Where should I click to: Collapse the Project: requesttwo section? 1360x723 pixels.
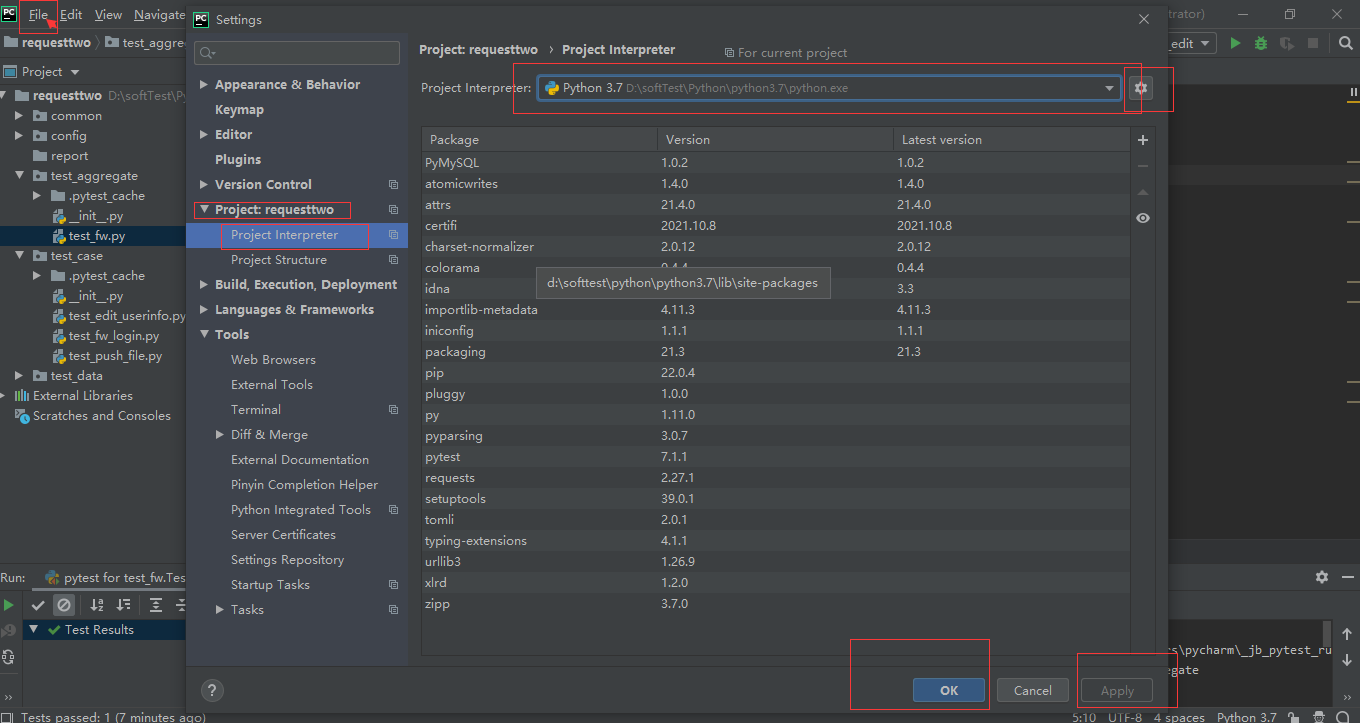[x=204, y=210]
